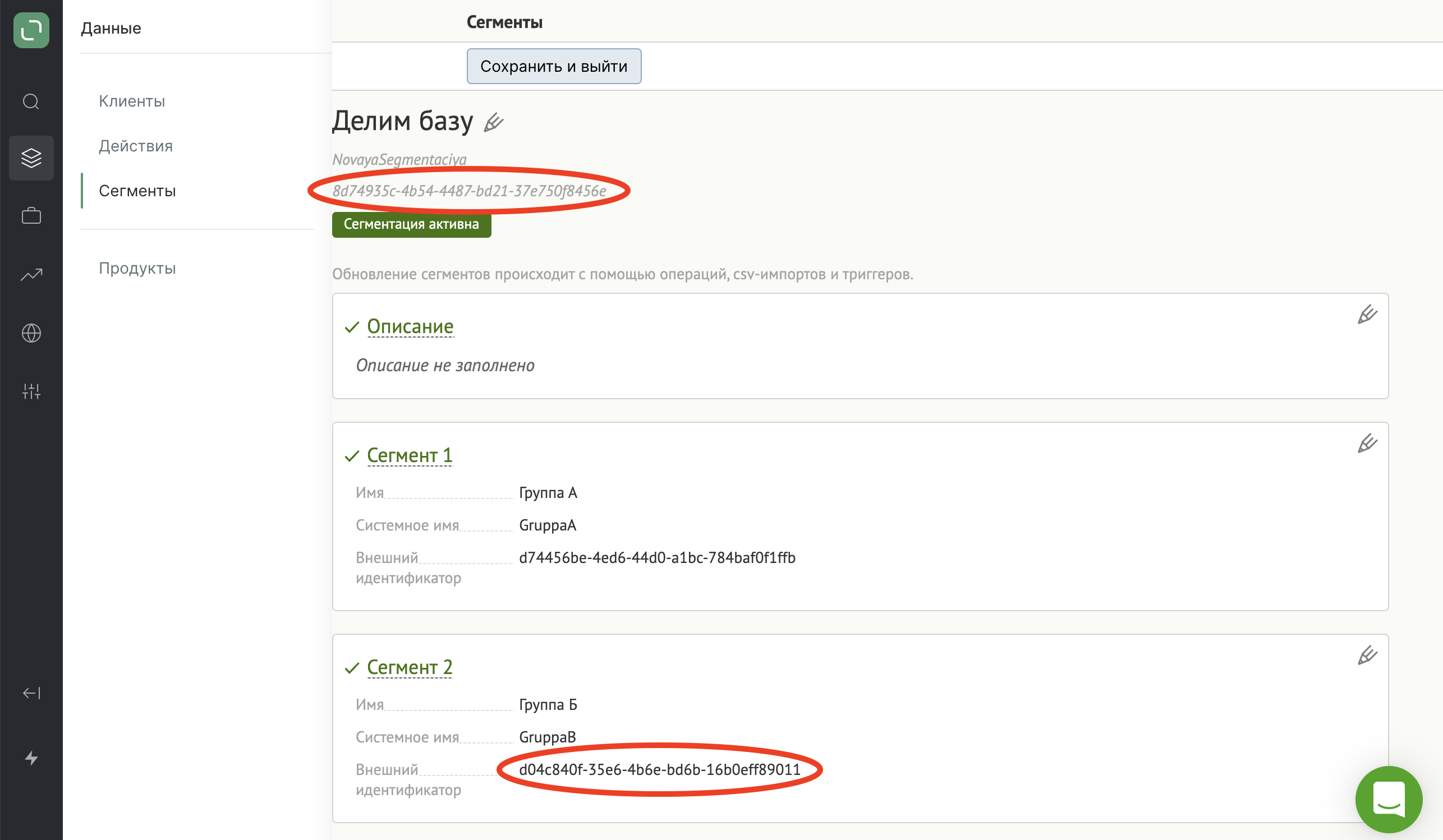The height and width of the screenshot is (840, 1443).
Task: Select the layers data icon
Action: [31, 158]
